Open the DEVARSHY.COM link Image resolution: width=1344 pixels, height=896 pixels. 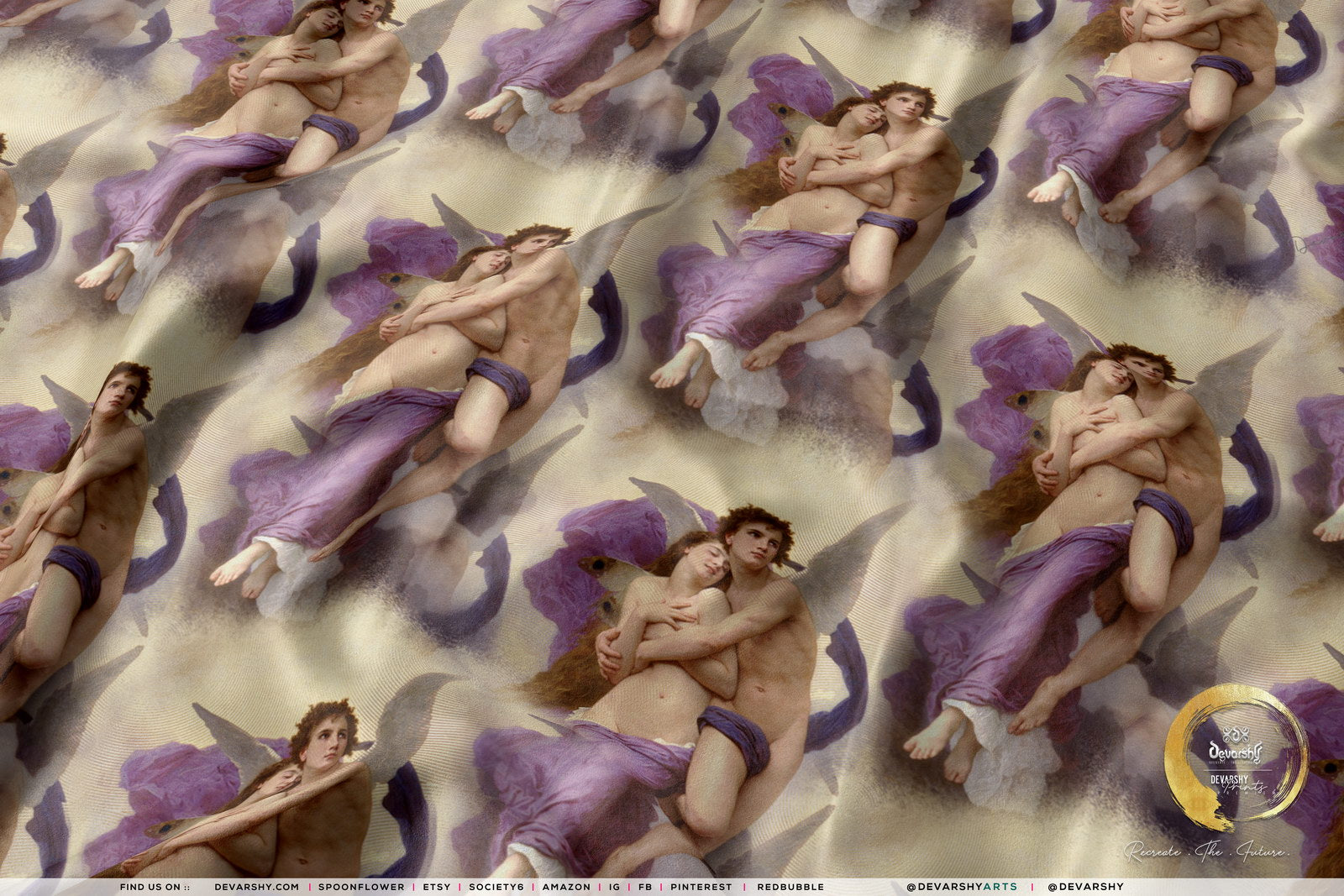click(x=256, y=887)
